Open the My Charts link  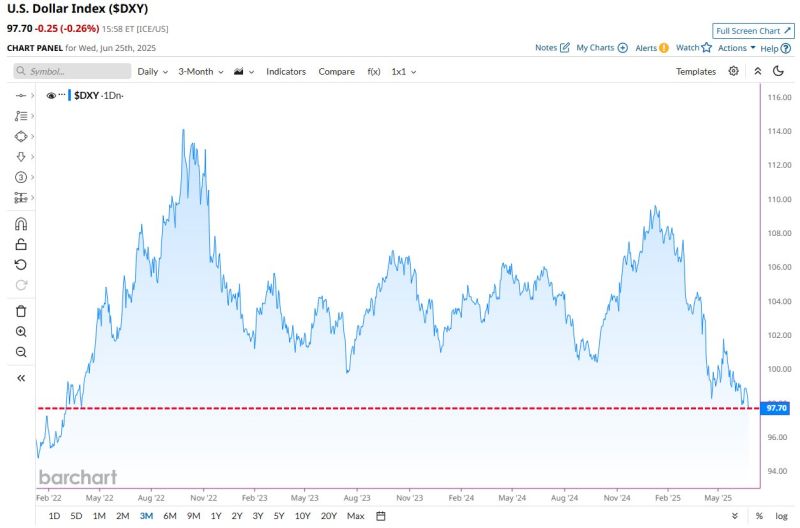click(601, 47)
